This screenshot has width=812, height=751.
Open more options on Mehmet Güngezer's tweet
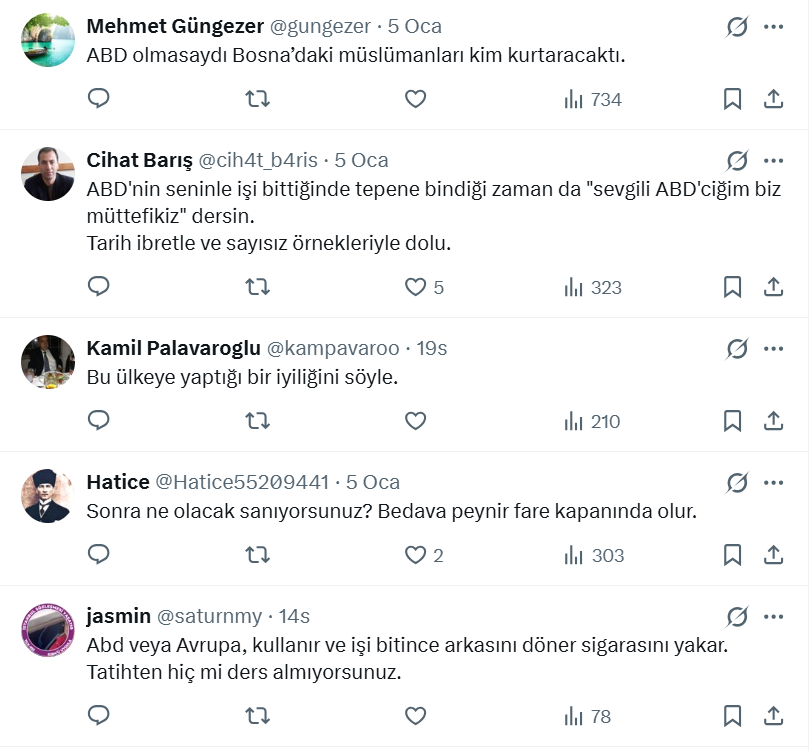coord(773,27)
